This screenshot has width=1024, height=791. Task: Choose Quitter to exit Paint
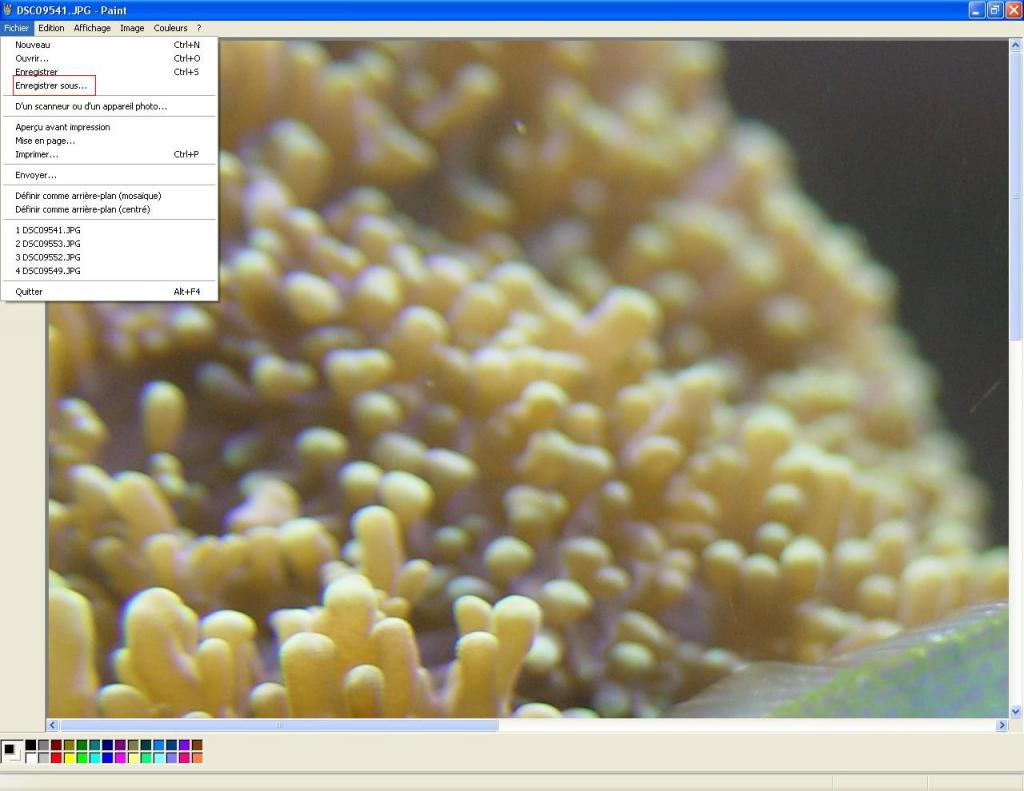pyautogui.click(x=108, y=292)
